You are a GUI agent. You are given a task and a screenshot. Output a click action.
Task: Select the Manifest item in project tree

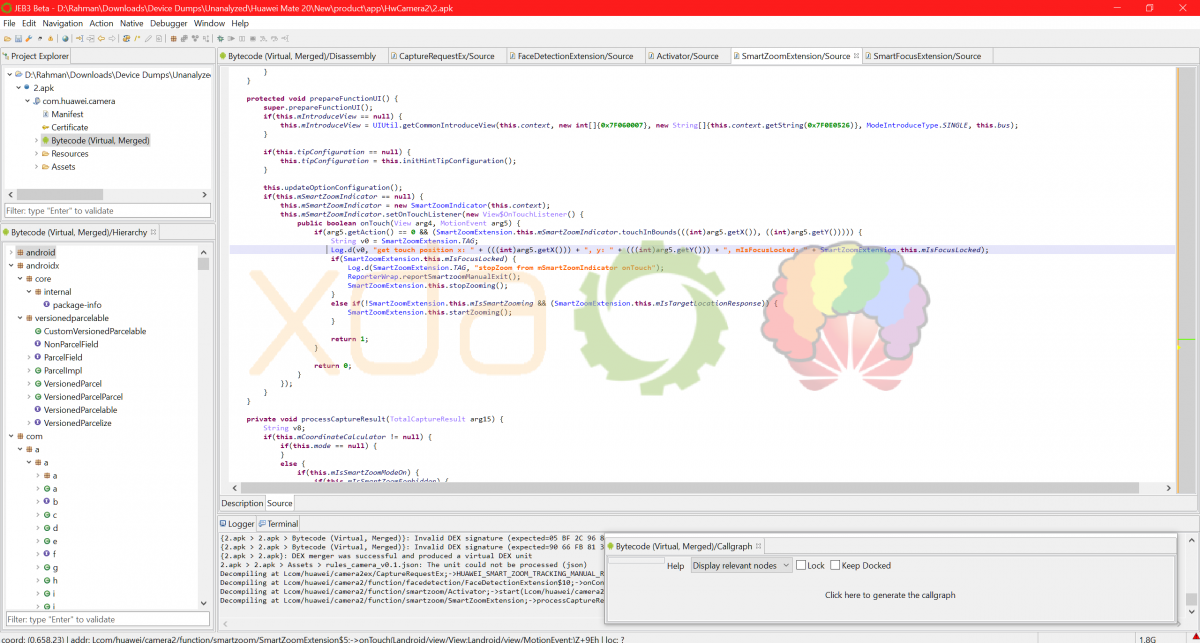click(67, 114)
